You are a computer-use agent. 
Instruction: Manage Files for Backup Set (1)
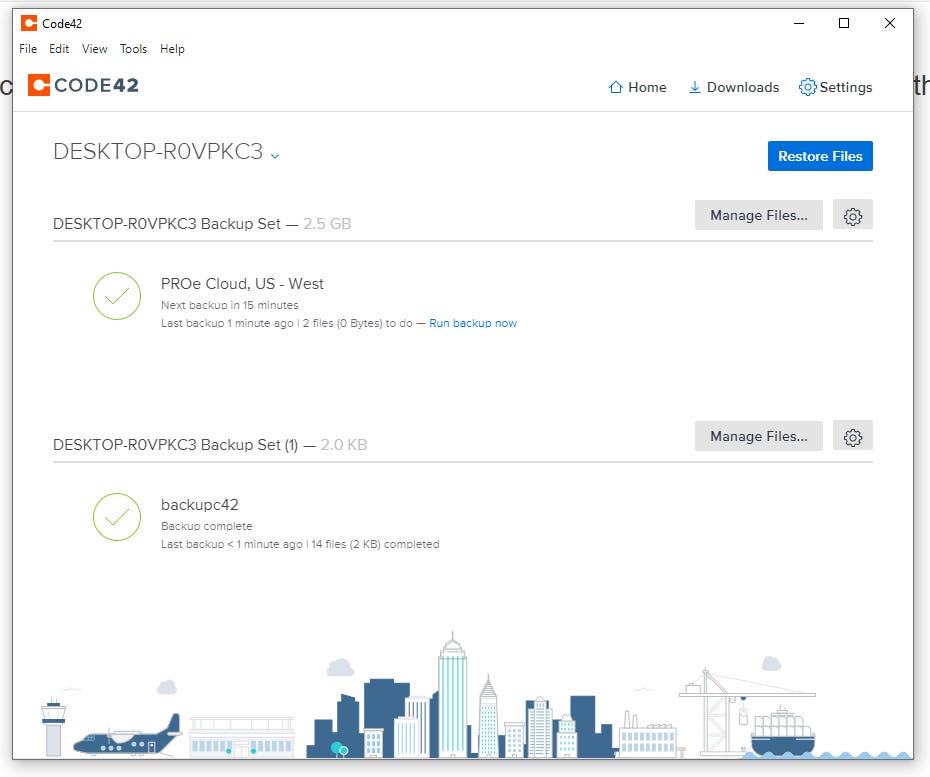pyautogui.click(x=759, y=436)
